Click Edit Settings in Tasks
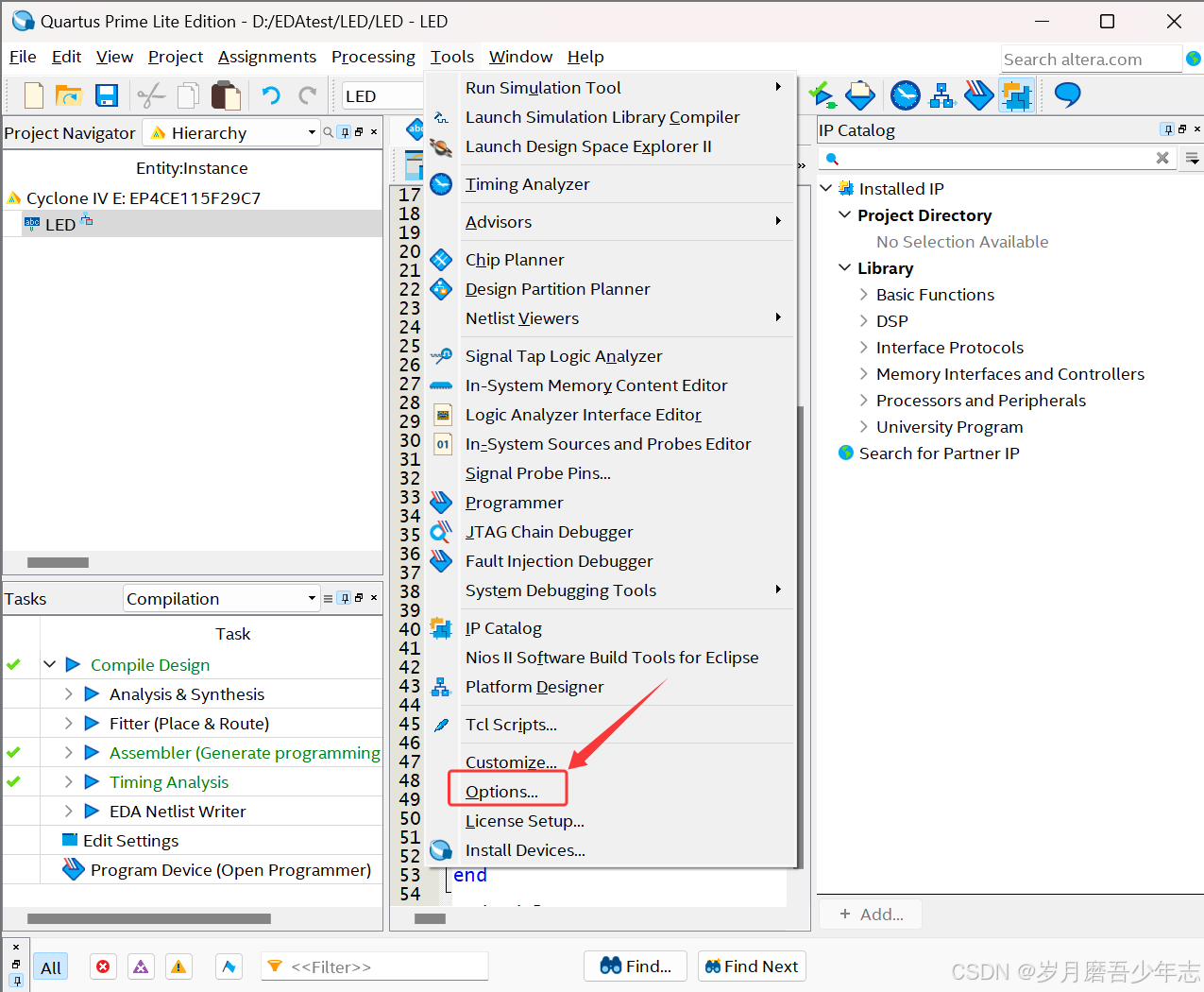 coord(130,841)
